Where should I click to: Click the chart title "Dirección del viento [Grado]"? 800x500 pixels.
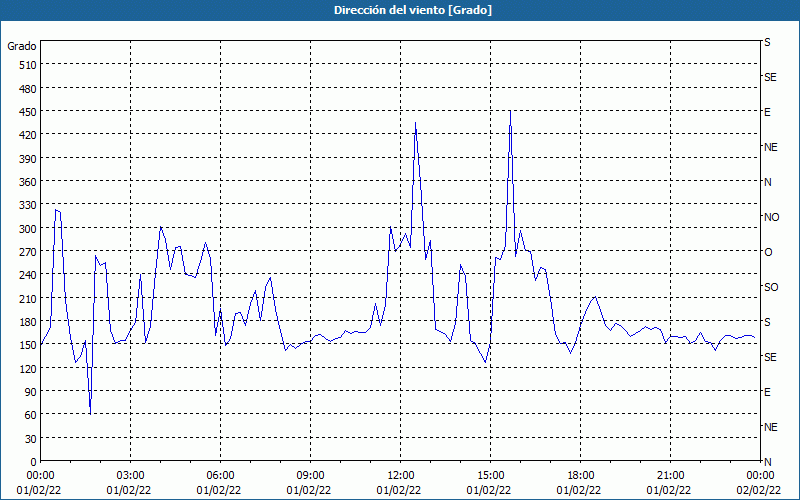tap(413, 10)
